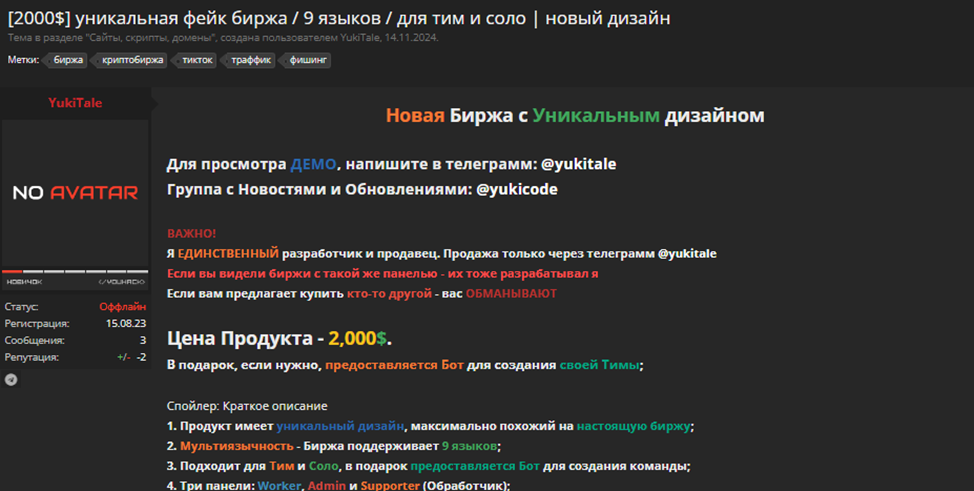Click the «+/-» reputation control
974x491 pixels.
tap(124, 357)
